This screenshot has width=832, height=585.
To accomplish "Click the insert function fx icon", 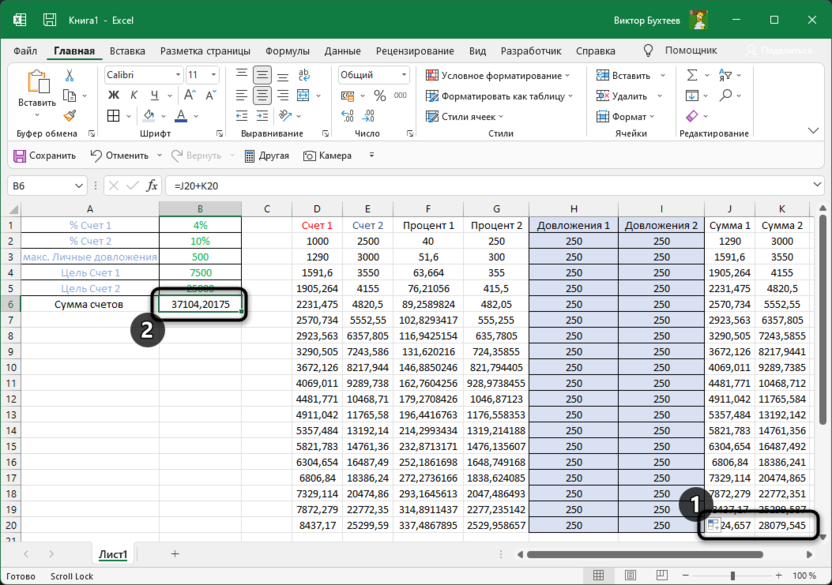I will [x=152, y=186].
